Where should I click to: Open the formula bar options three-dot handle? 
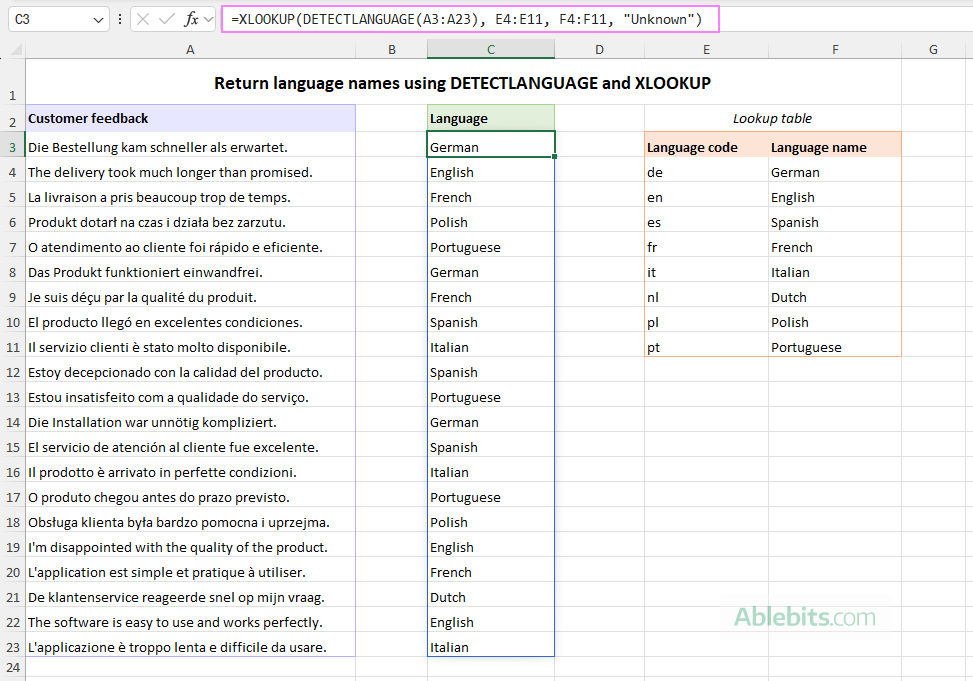coord(120,19)
